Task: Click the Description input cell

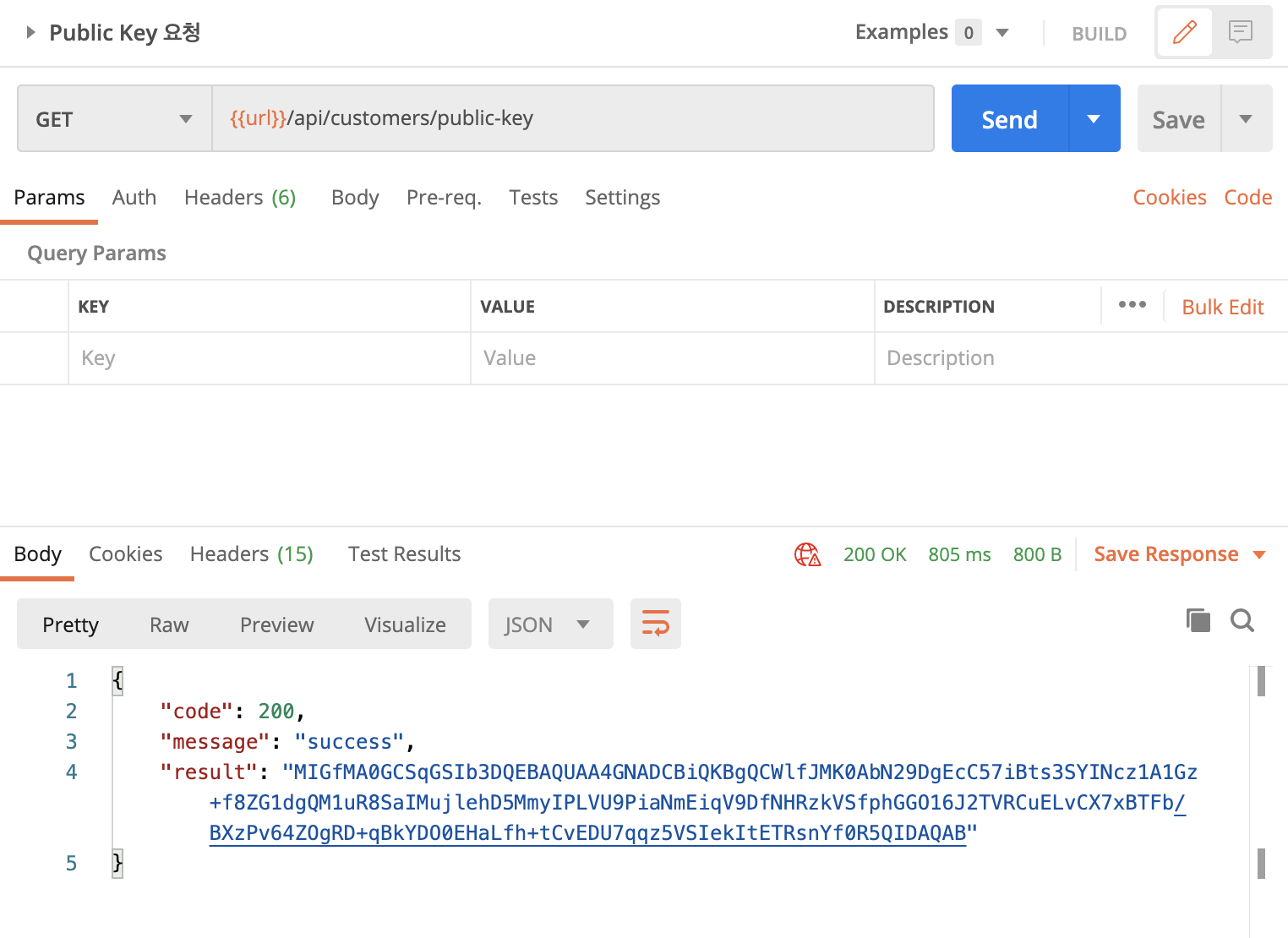Action: (x=1081, y=358)
